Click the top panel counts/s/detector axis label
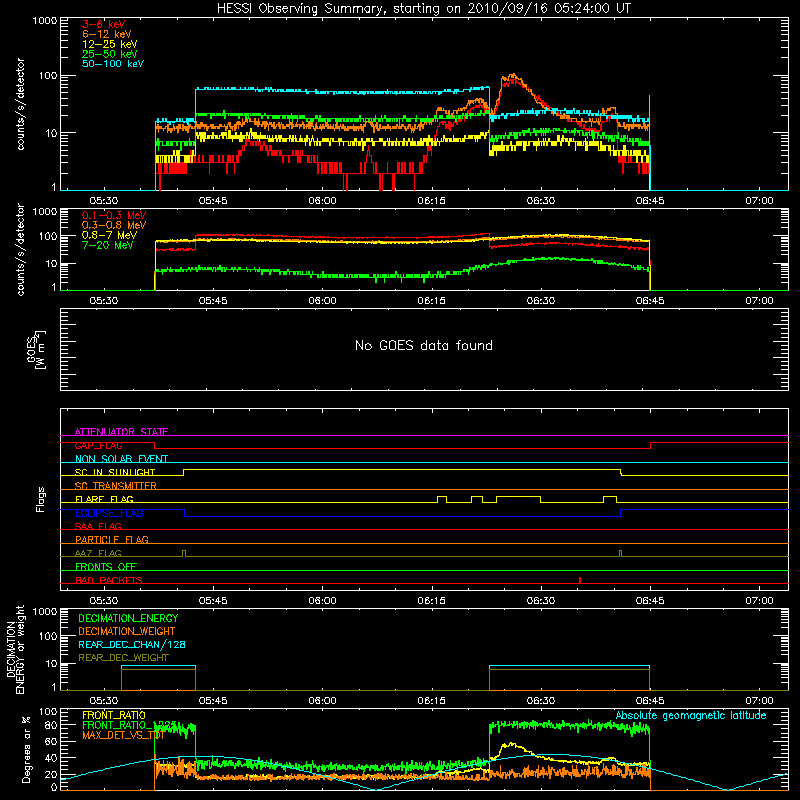Viewport: 800px width, 800px height. [20, 104]
